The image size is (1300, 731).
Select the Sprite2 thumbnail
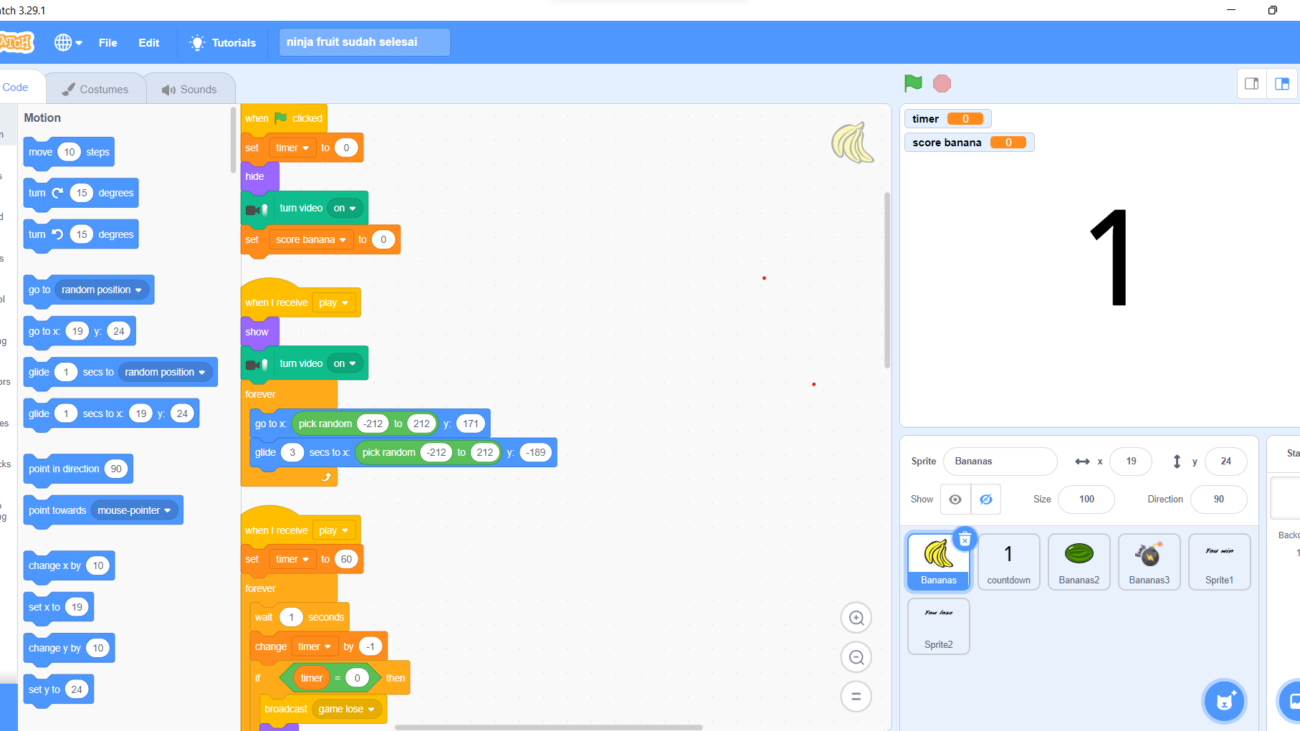[x=938, y=626]
